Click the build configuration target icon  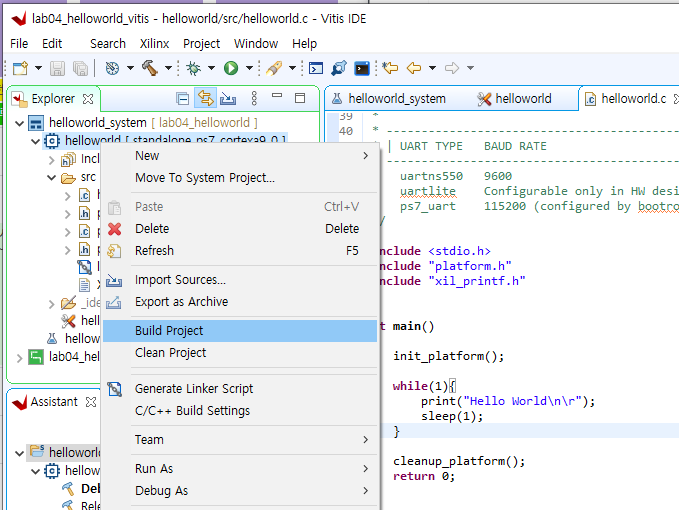point(112,68)
